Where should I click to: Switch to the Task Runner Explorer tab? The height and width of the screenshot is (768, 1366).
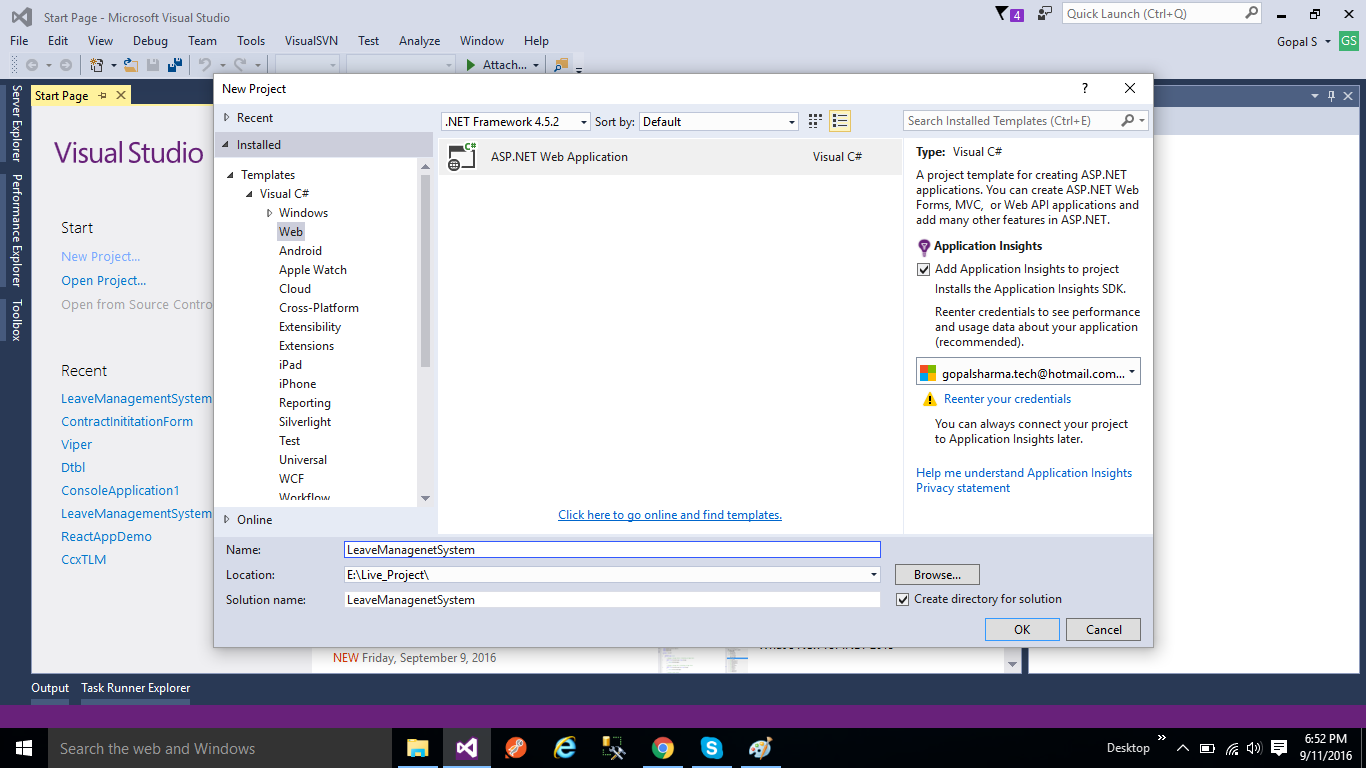135,688
